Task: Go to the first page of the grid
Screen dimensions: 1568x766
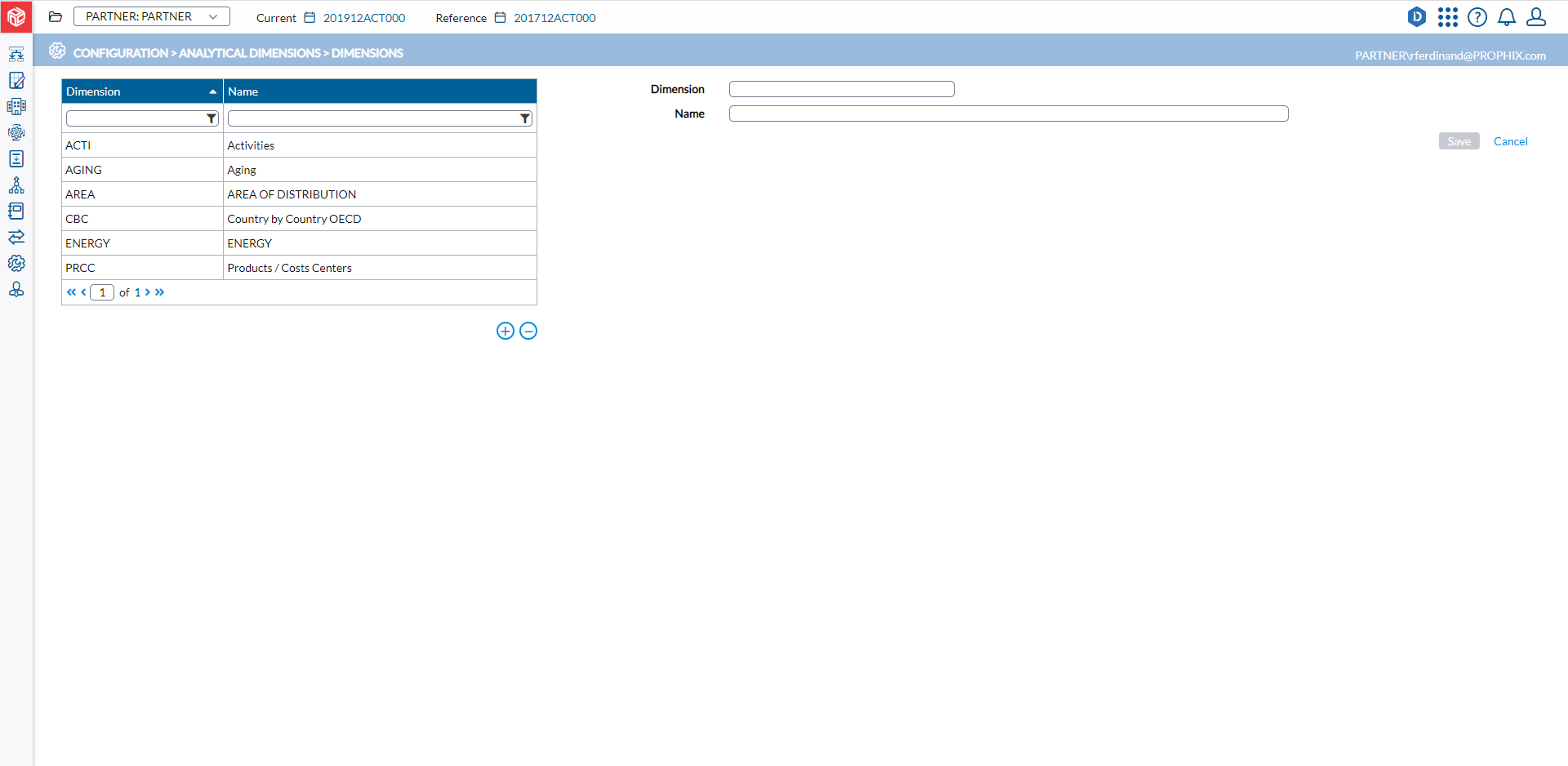Action: click(x=71, y=292)
